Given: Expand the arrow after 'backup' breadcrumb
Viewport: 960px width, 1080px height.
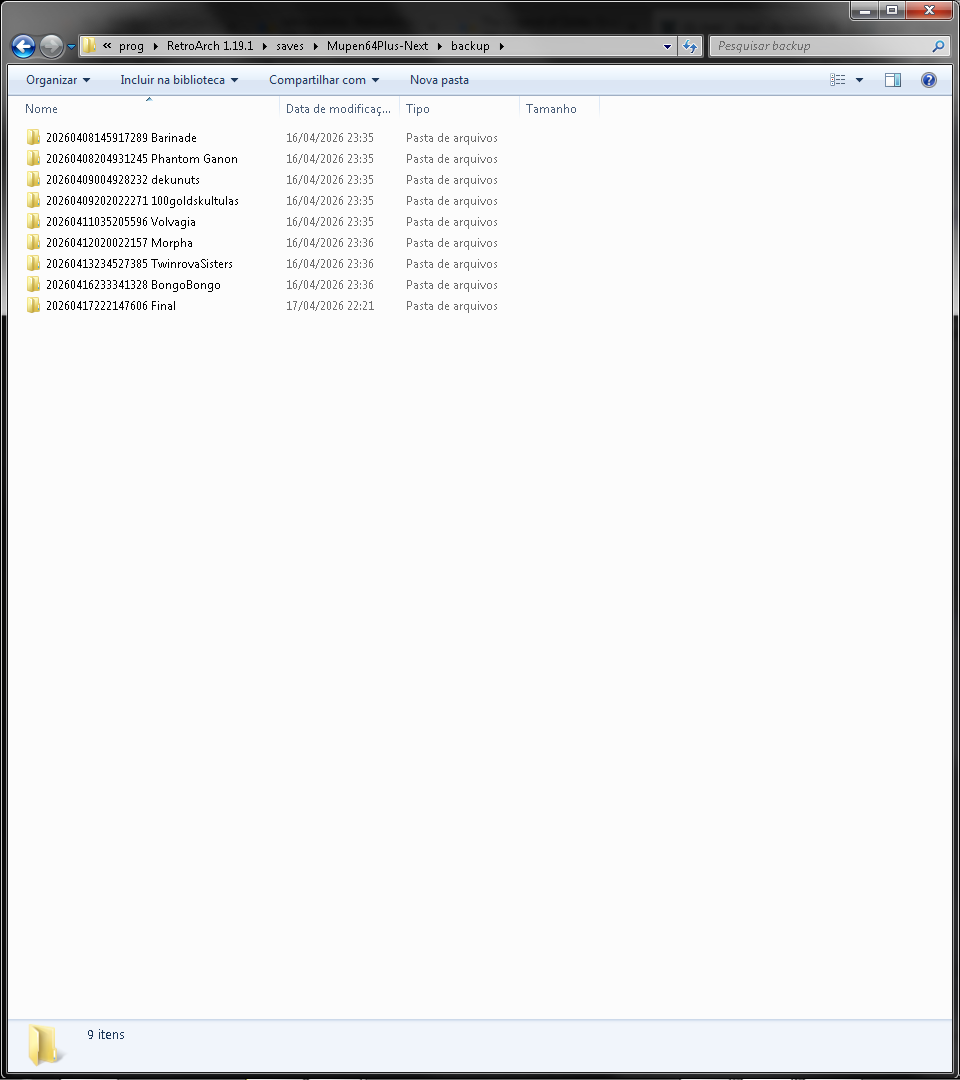Looking at the screenshot, I should (501, 46).
